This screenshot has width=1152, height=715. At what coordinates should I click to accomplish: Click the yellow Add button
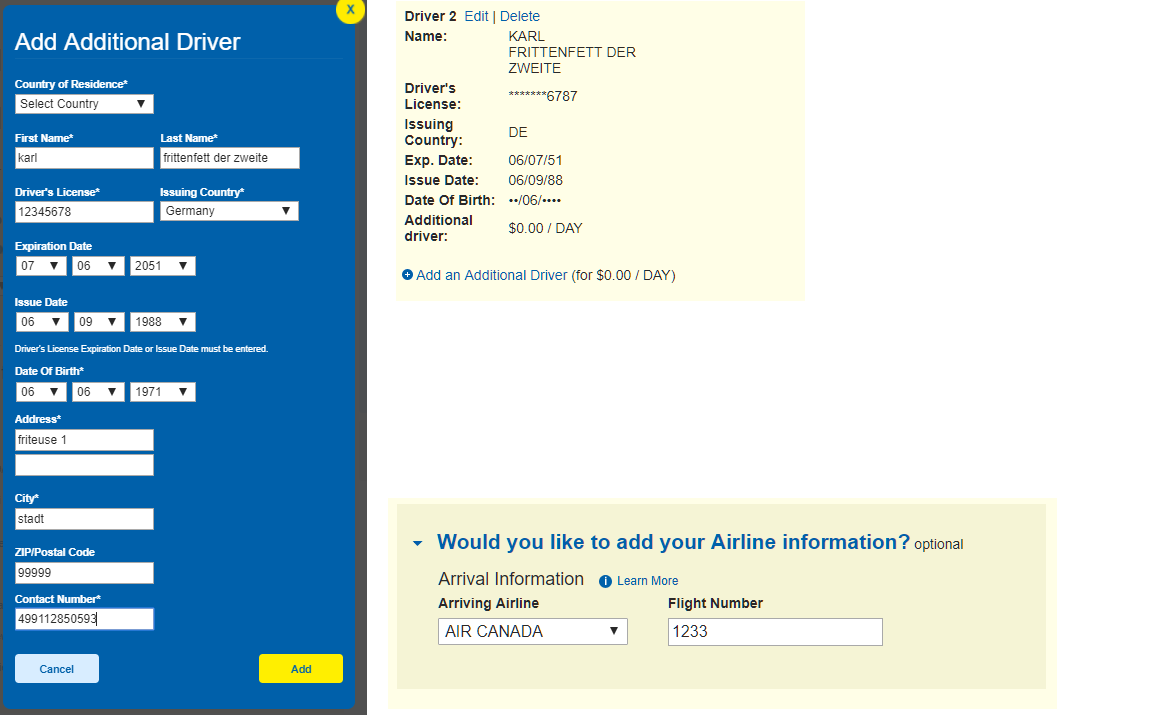coord(301,669)
